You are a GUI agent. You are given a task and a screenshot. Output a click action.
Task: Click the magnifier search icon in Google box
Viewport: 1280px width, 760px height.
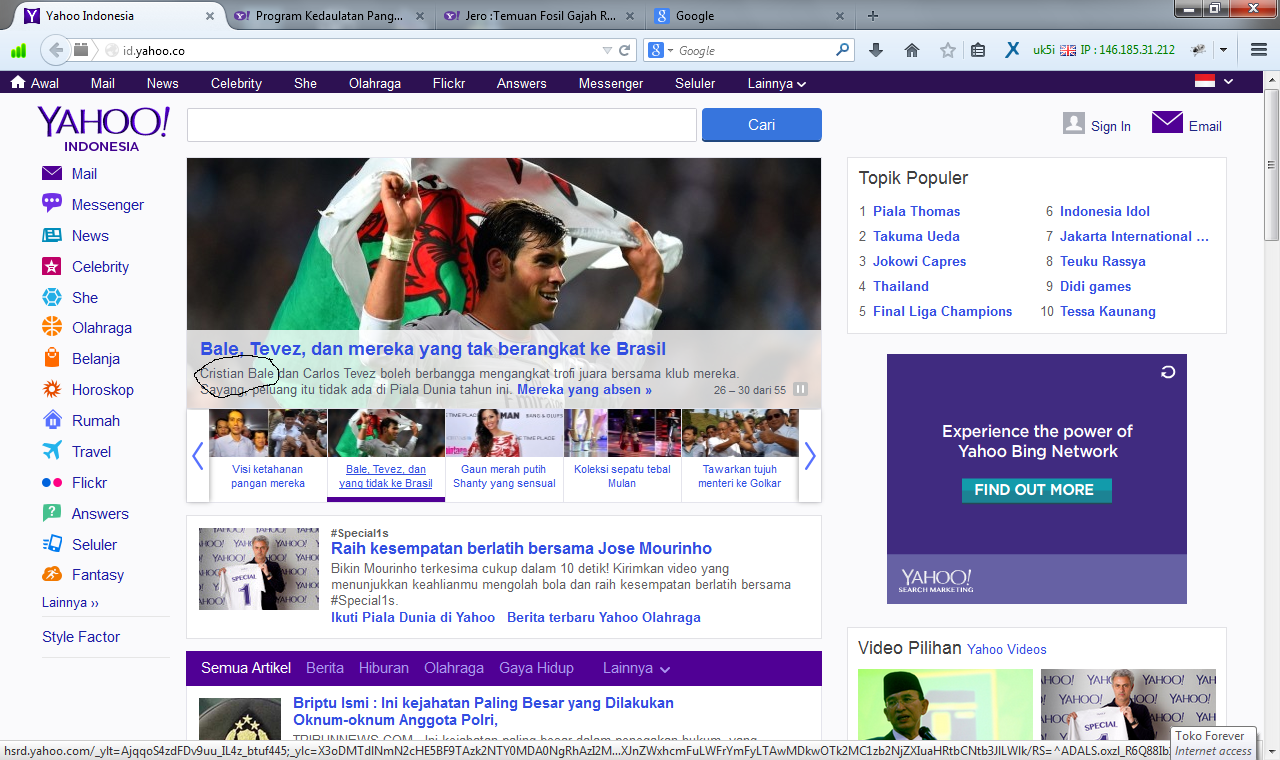[843, 49]
